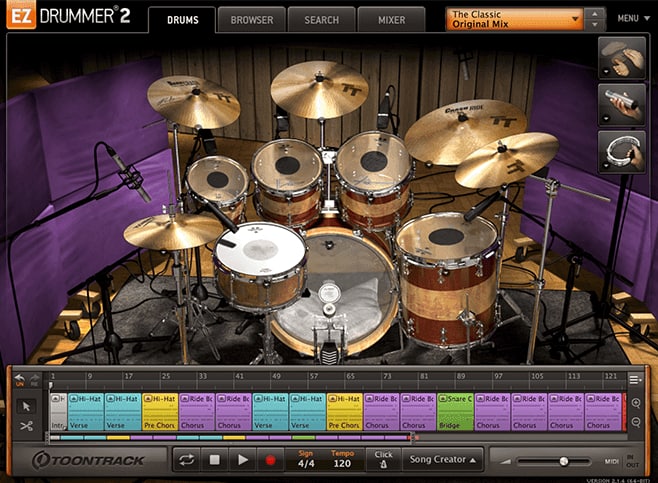The width and height of the screenshot is (658, 483).
Task: Toggle loop playback
Action: 186,460
